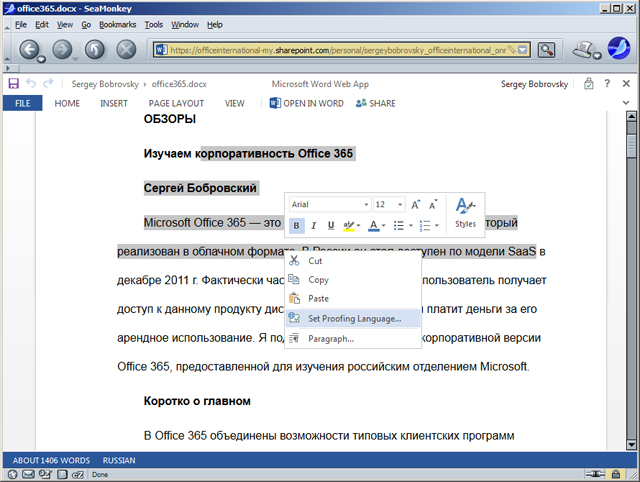Apply the yellow text highlight color
This screenshot has width=640, height=482.
349,225
